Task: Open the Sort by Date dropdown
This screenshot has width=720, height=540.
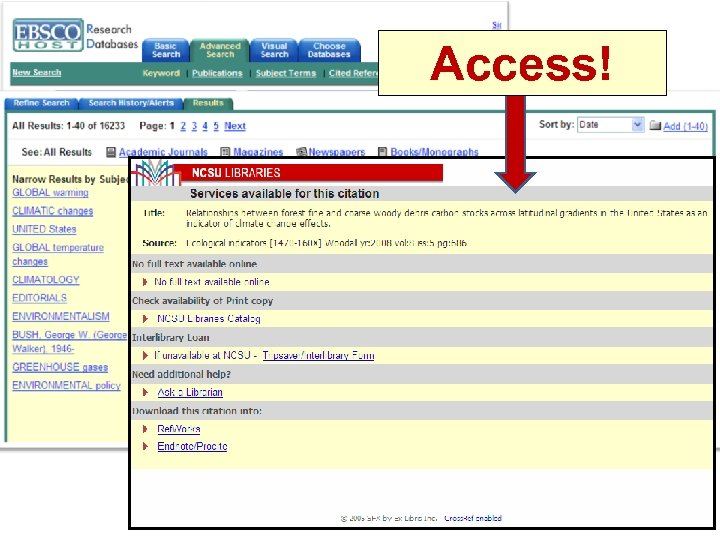Action: coord(610,124)
